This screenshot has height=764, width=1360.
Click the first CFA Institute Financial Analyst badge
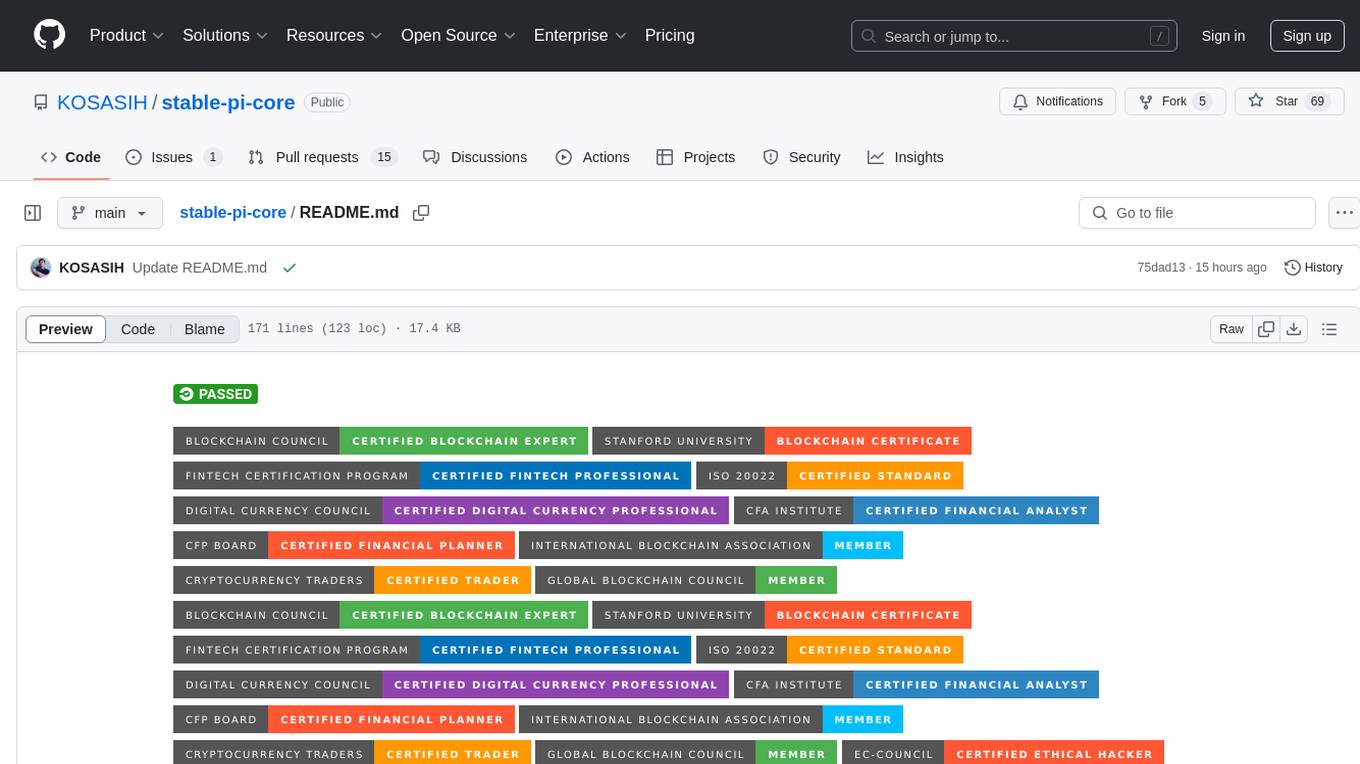(916, 511)
